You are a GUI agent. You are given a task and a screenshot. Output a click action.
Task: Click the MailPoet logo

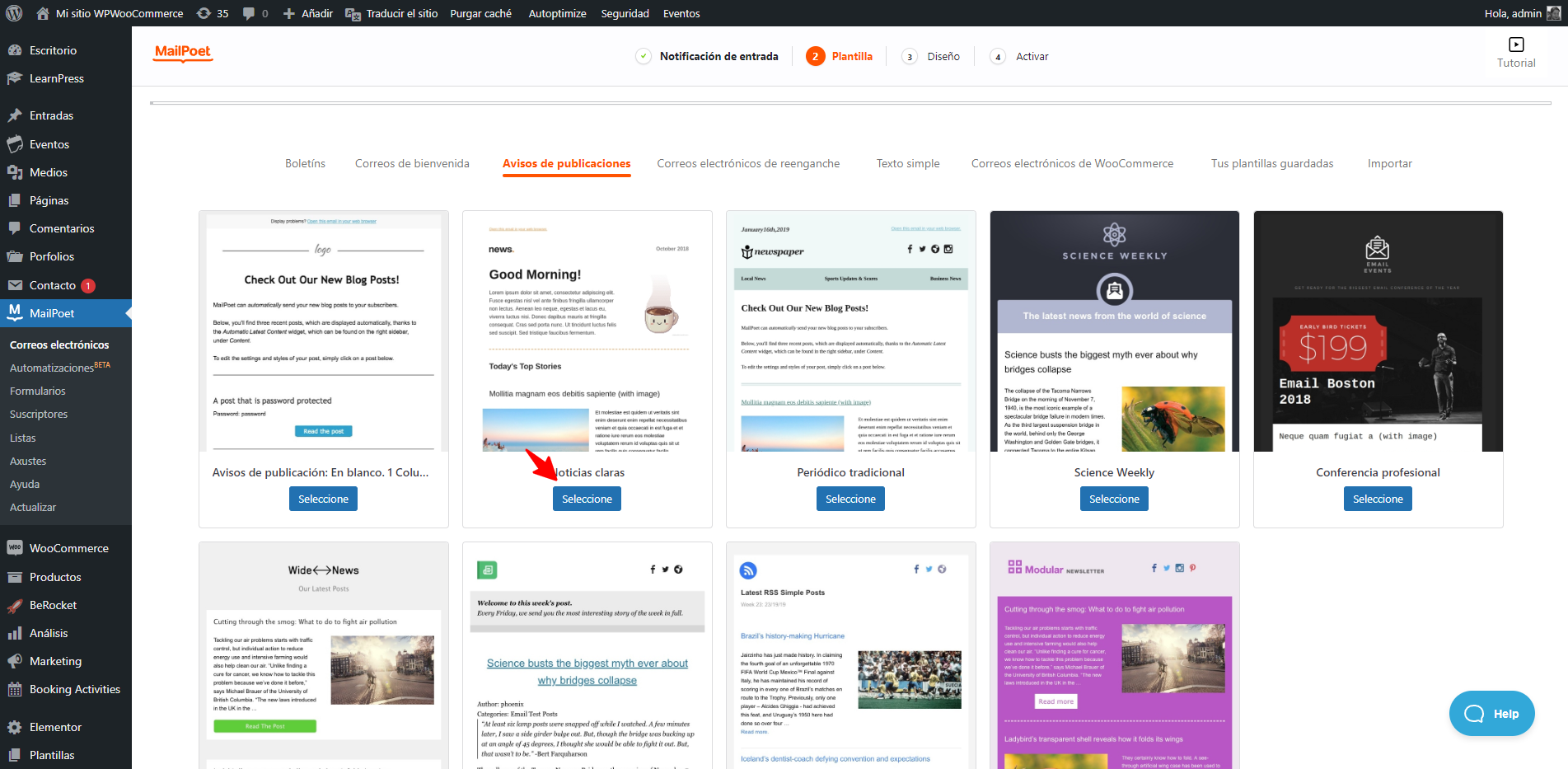(183, 53)
